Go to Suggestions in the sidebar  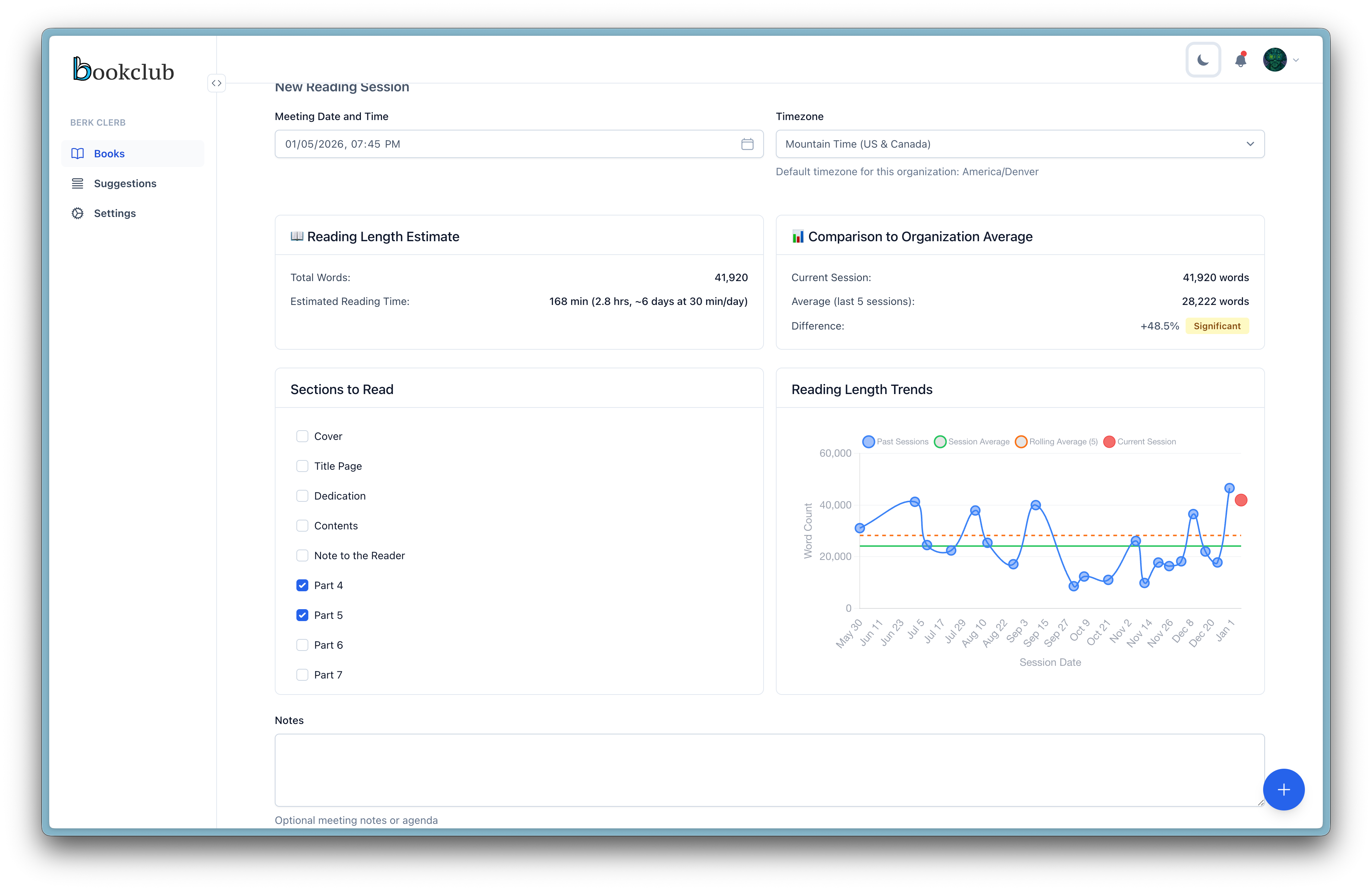pos(125,183)
